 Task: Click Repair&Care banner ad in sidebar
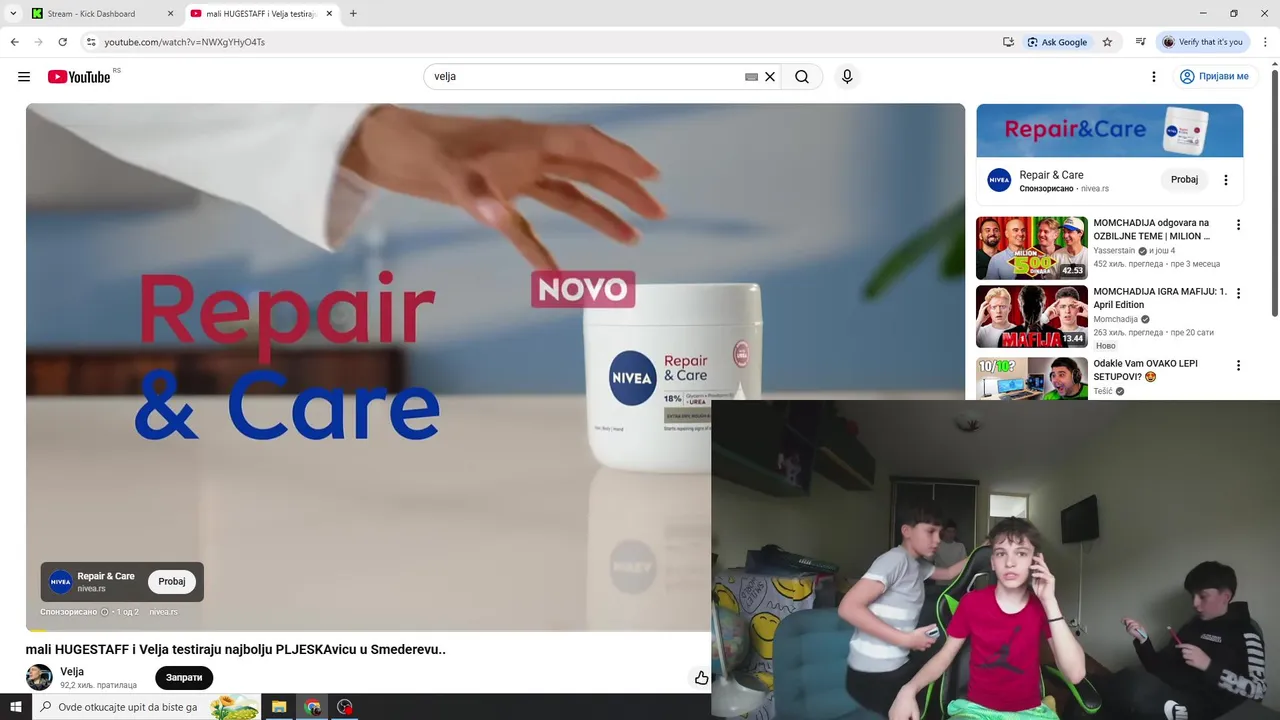point(1110,130)
